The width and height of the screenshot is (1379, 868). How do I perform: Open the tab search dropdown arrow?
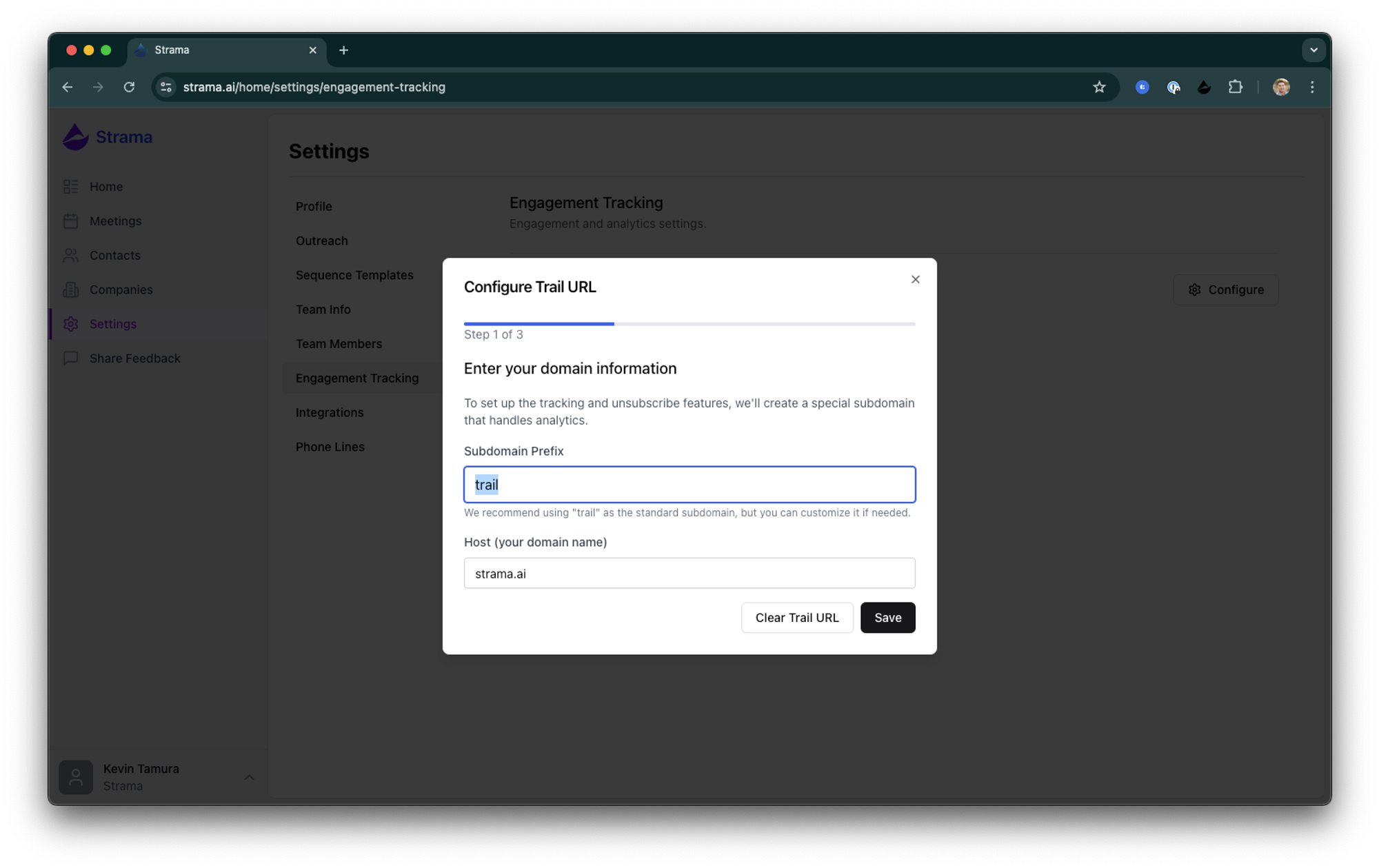click(1313, 50)
